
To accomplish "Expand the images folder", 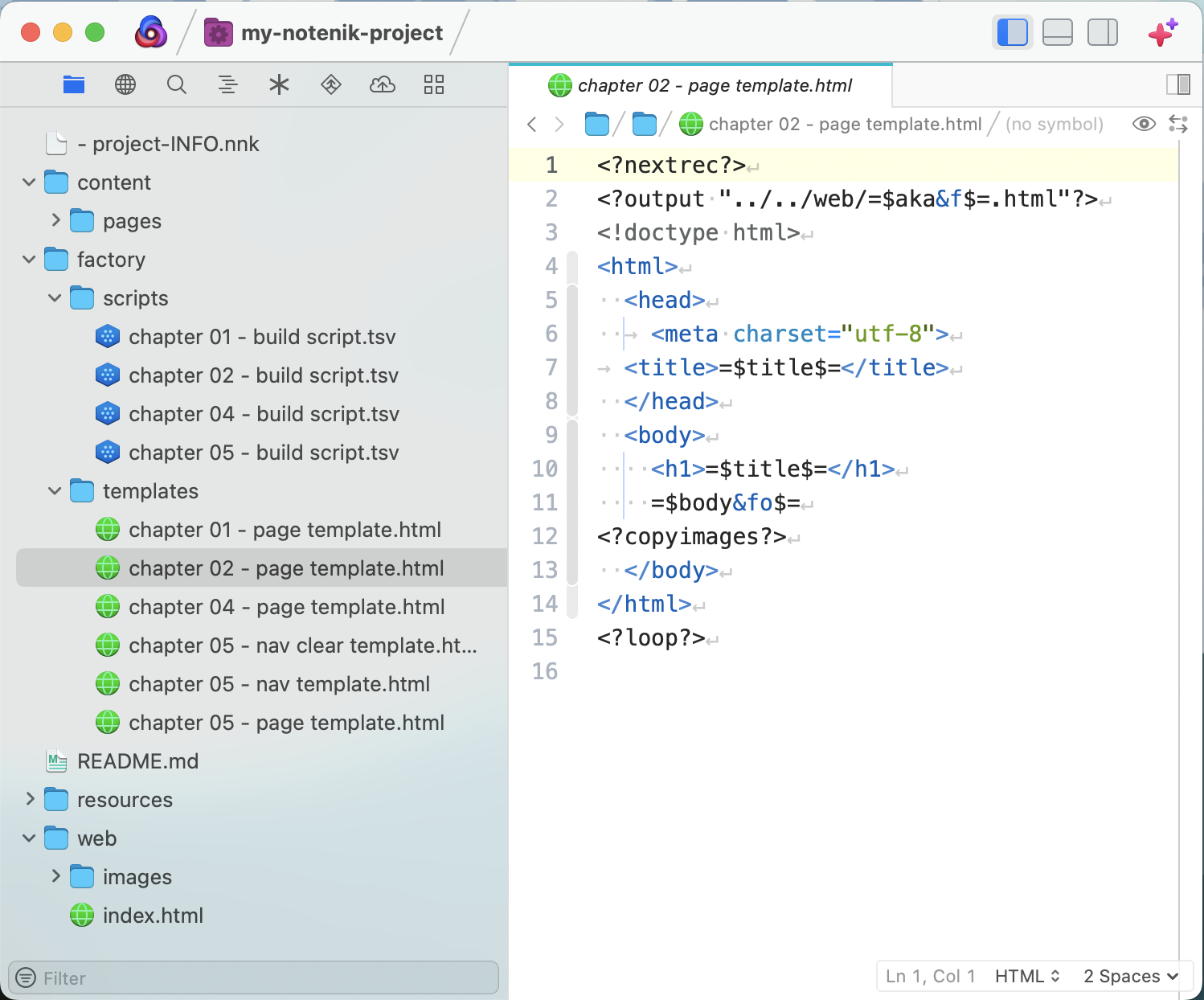I will (x=55, y=875).
